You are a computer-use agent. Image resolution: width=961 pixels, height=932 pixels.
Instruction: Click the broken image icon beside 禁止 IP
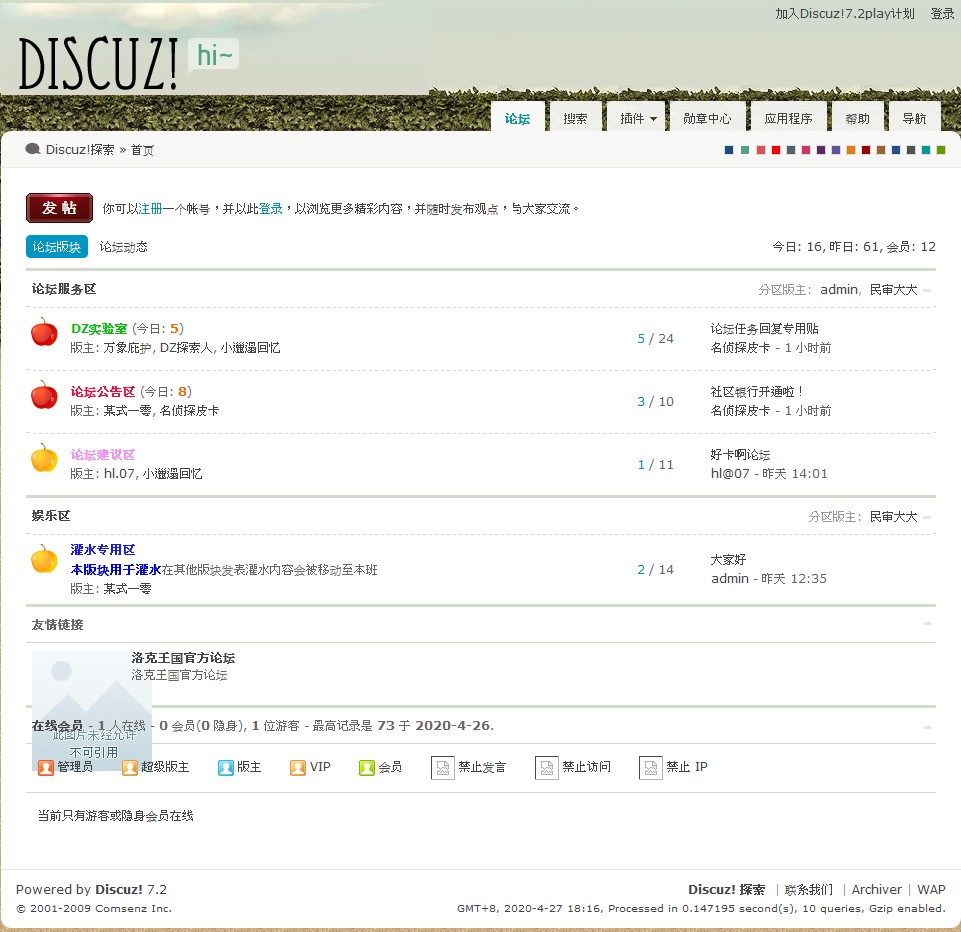(651, 767)
